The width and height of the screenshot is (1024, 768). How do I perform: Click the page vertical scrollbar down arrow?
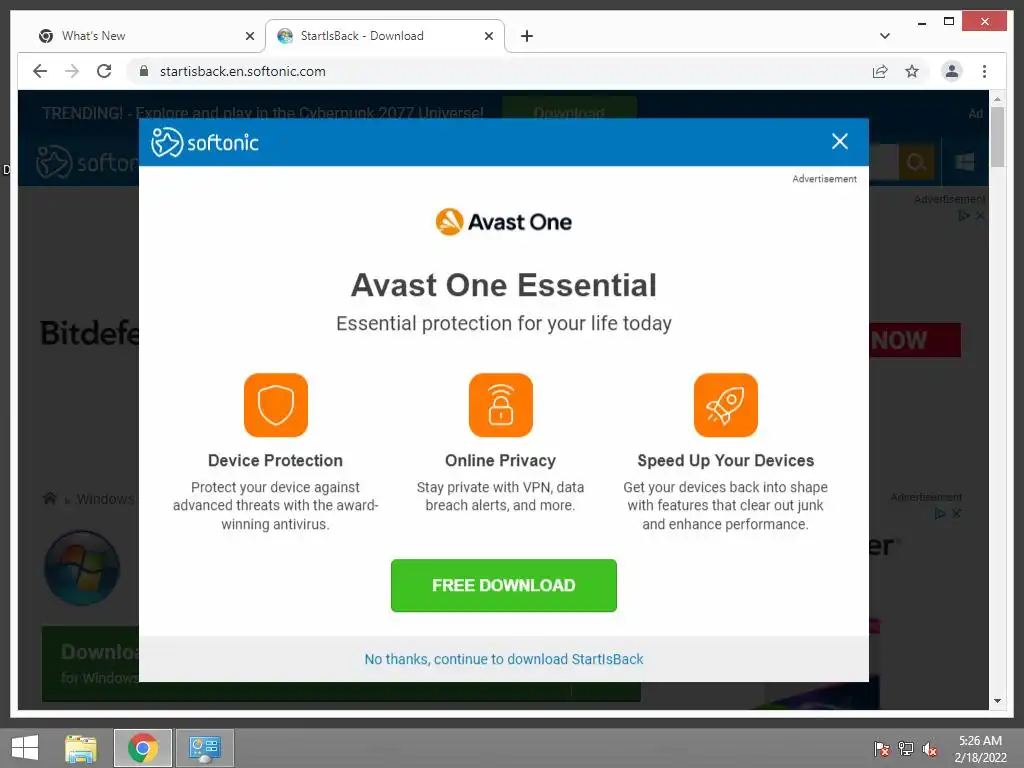(997, 701)
